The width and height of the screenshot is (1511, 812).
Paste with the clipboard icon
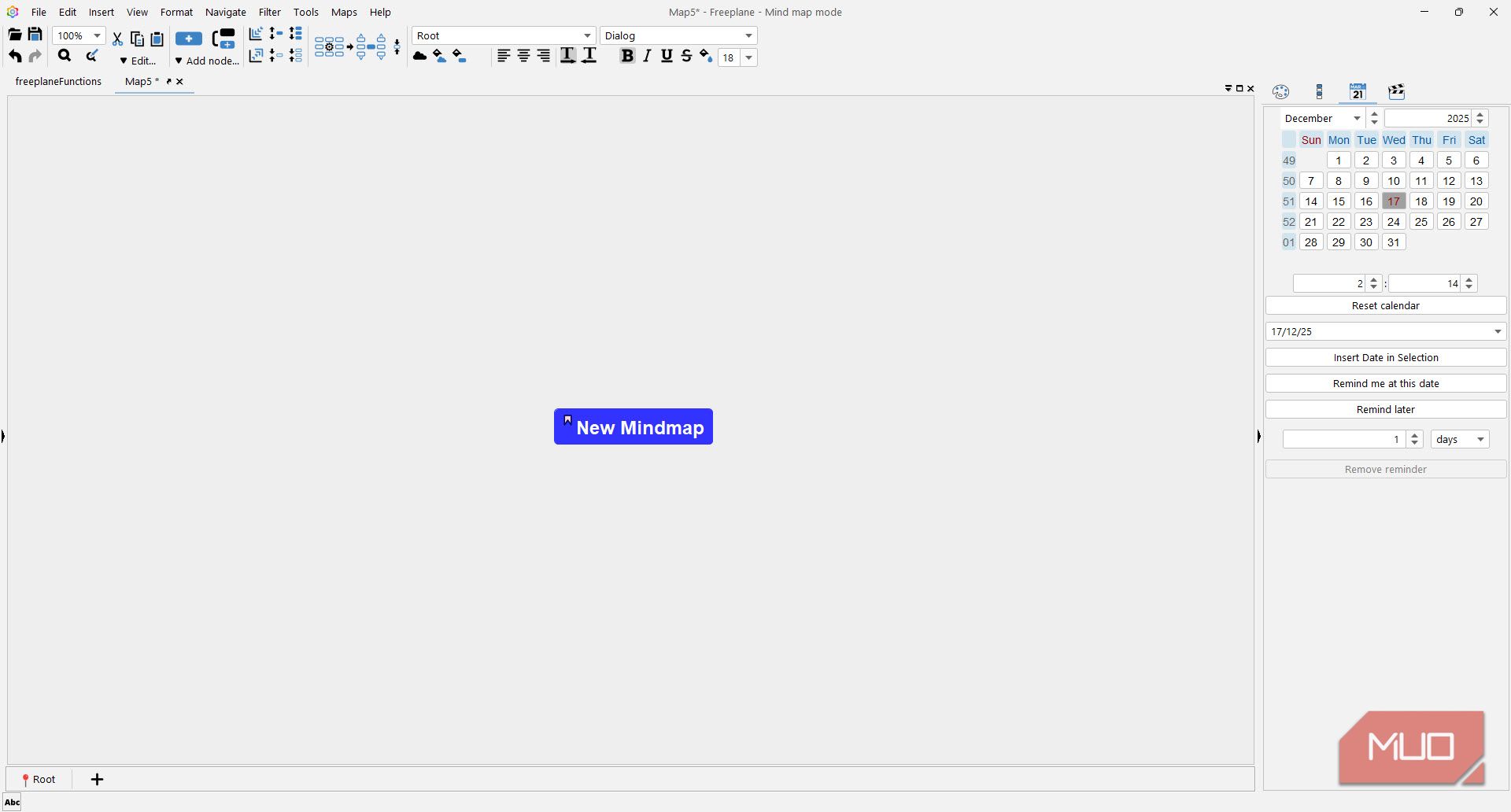(x=157, y=39)
